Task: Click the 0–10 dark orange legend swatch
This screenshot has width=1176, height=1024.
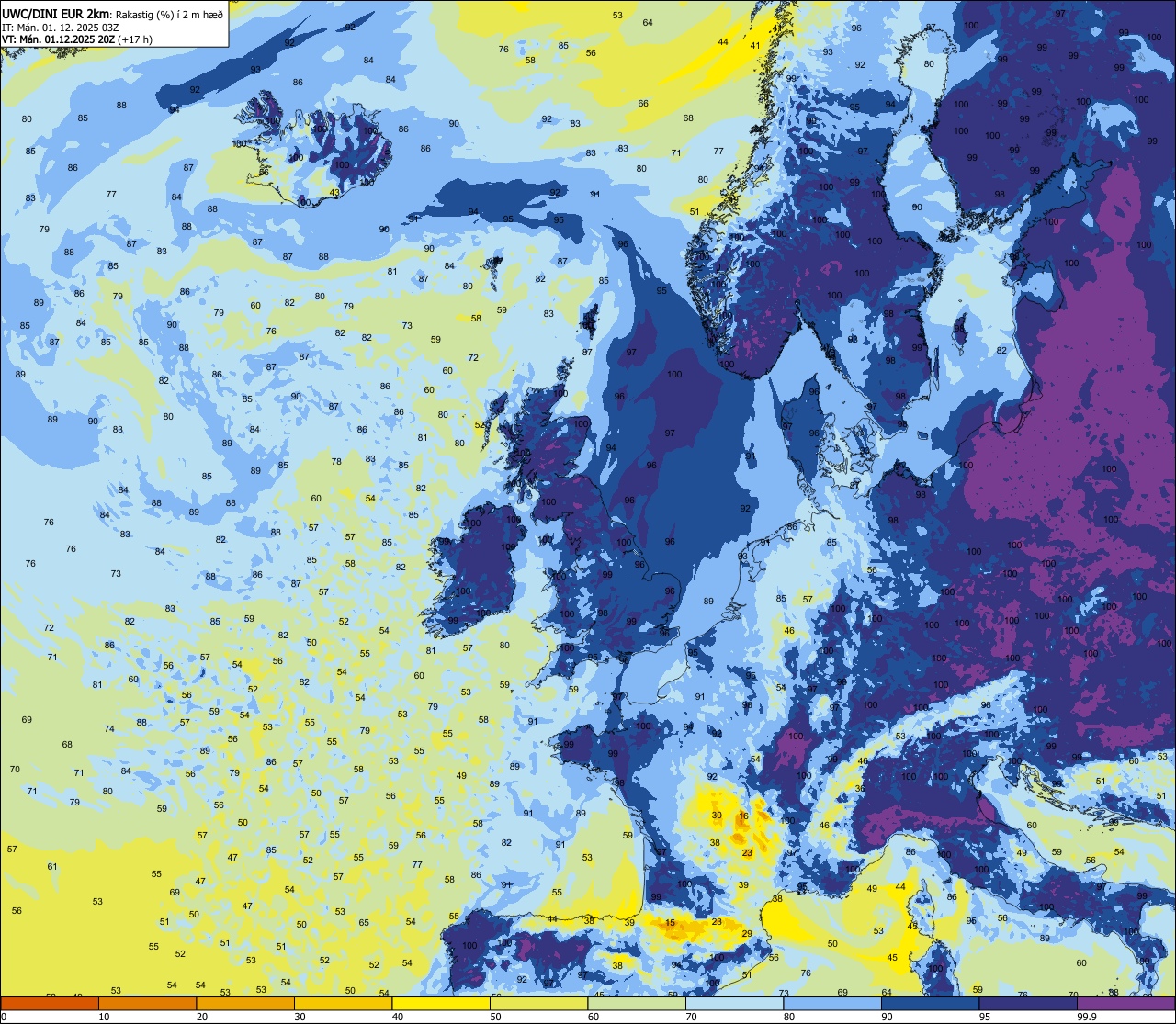Action: tap(50, 1003)
